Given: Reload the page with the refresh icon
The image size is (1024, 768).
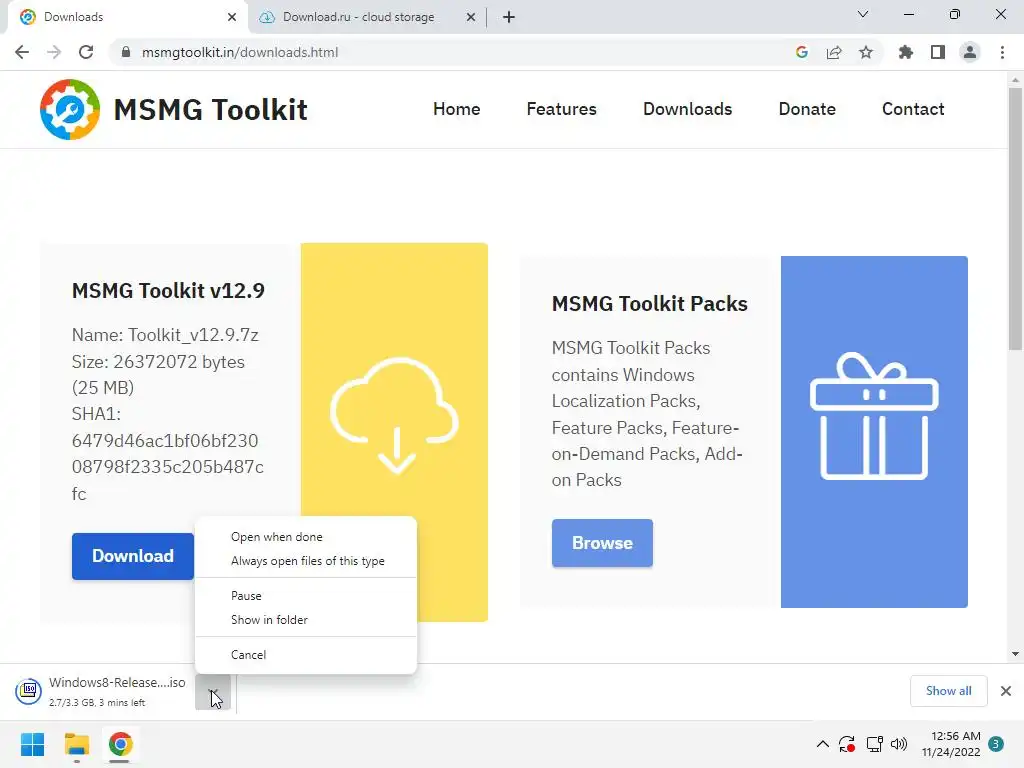Looking at the screenshot, I should (86, 52).
